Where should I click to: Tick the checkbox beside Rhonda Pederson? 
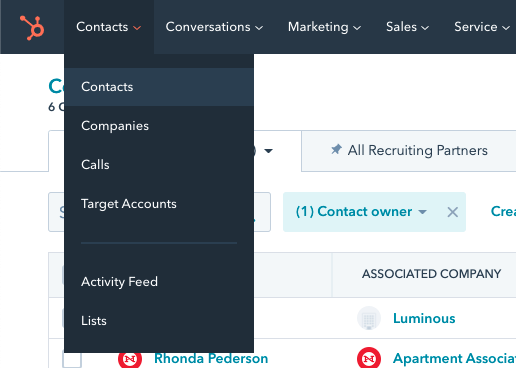point(72,360)
